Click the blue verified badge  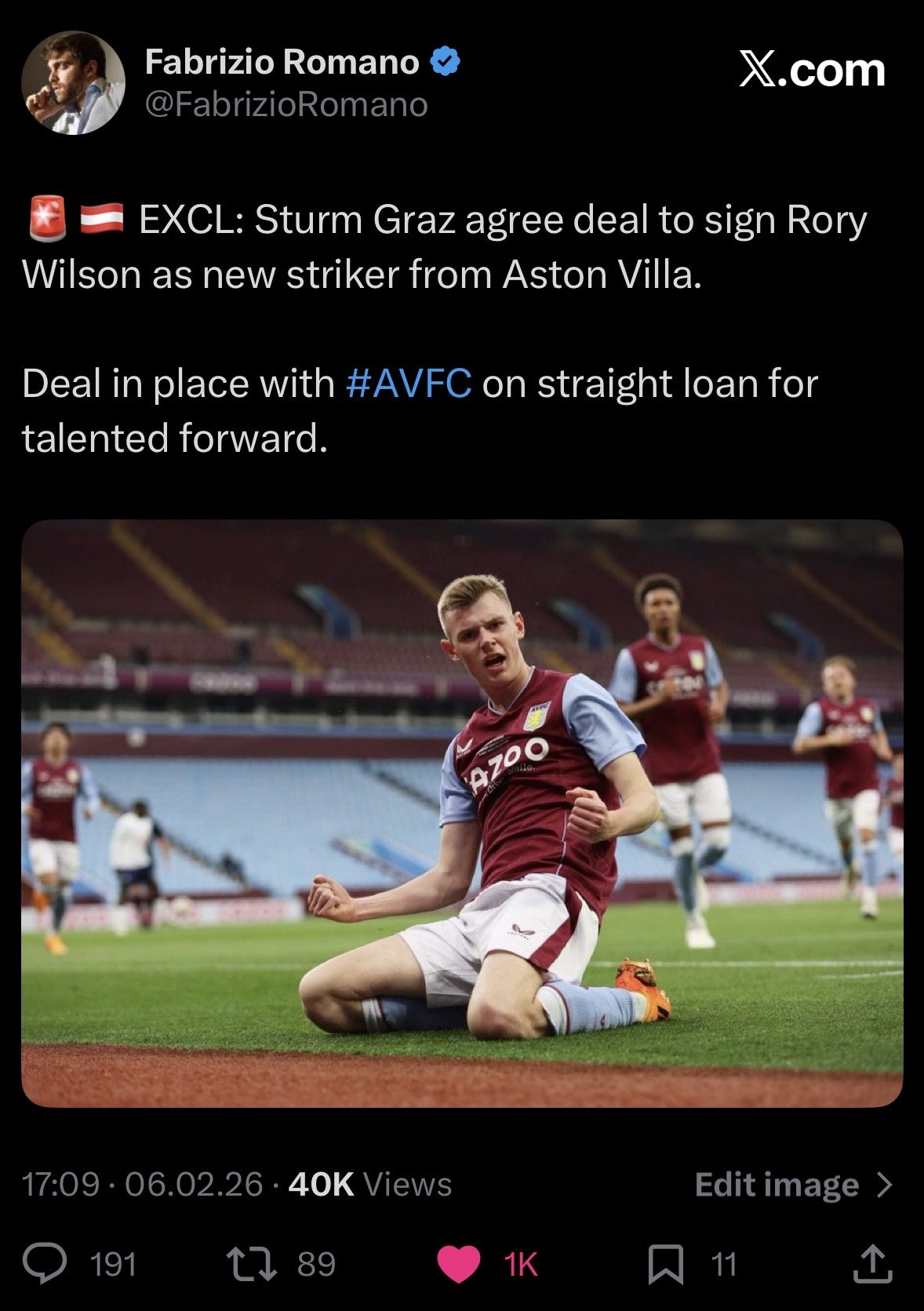tap(445, 61)
